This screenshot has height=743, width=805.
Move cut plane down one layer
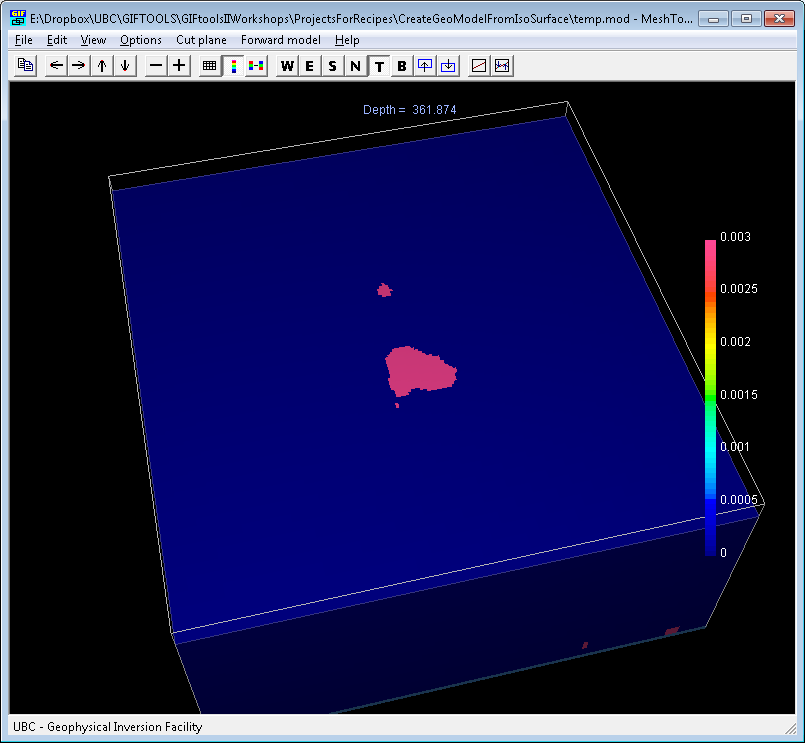[x=448, y=66]
